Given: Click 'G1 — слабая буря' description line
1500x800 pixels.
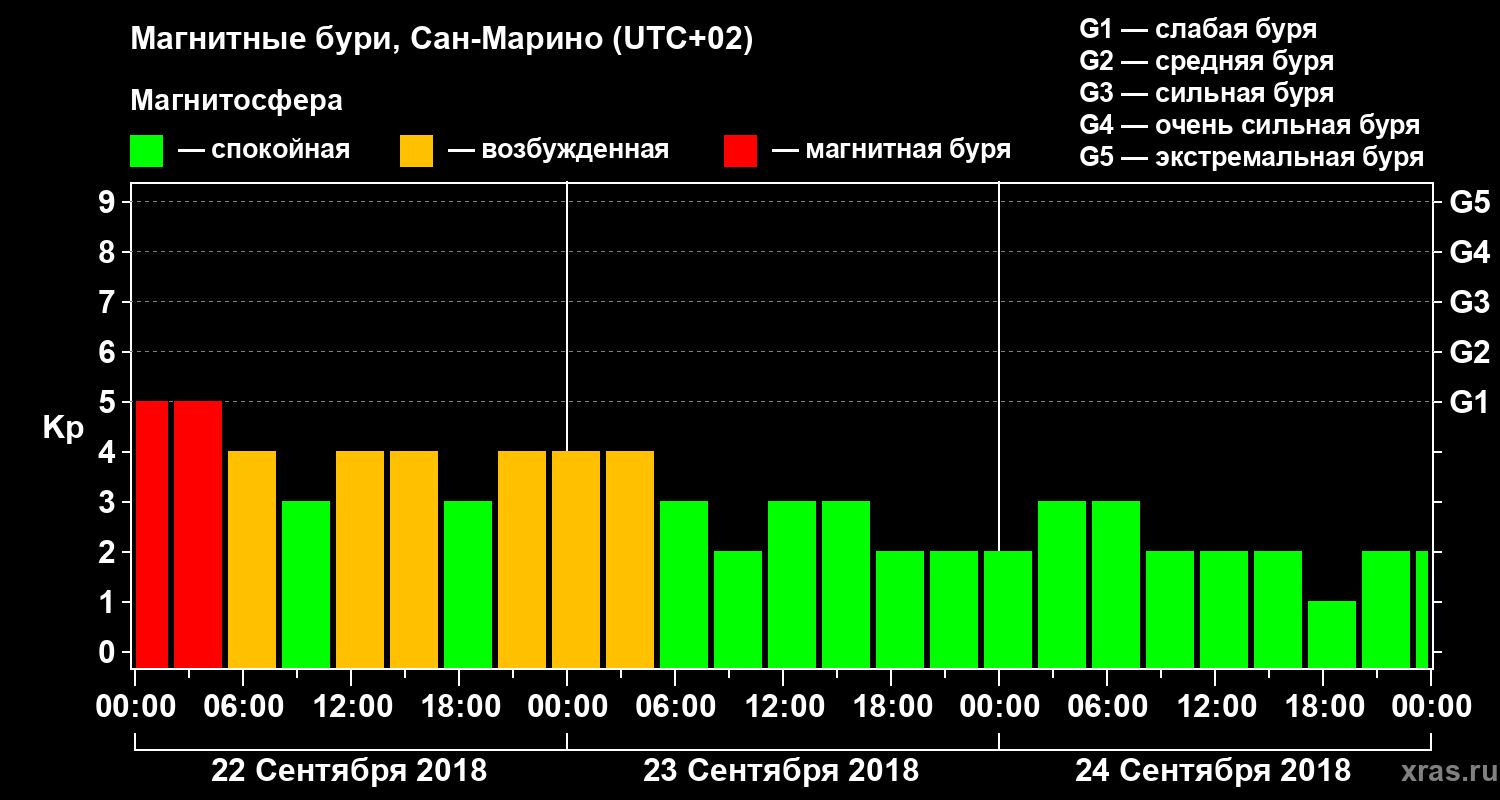Looking at the screenshot, I should pos(1198,29).
